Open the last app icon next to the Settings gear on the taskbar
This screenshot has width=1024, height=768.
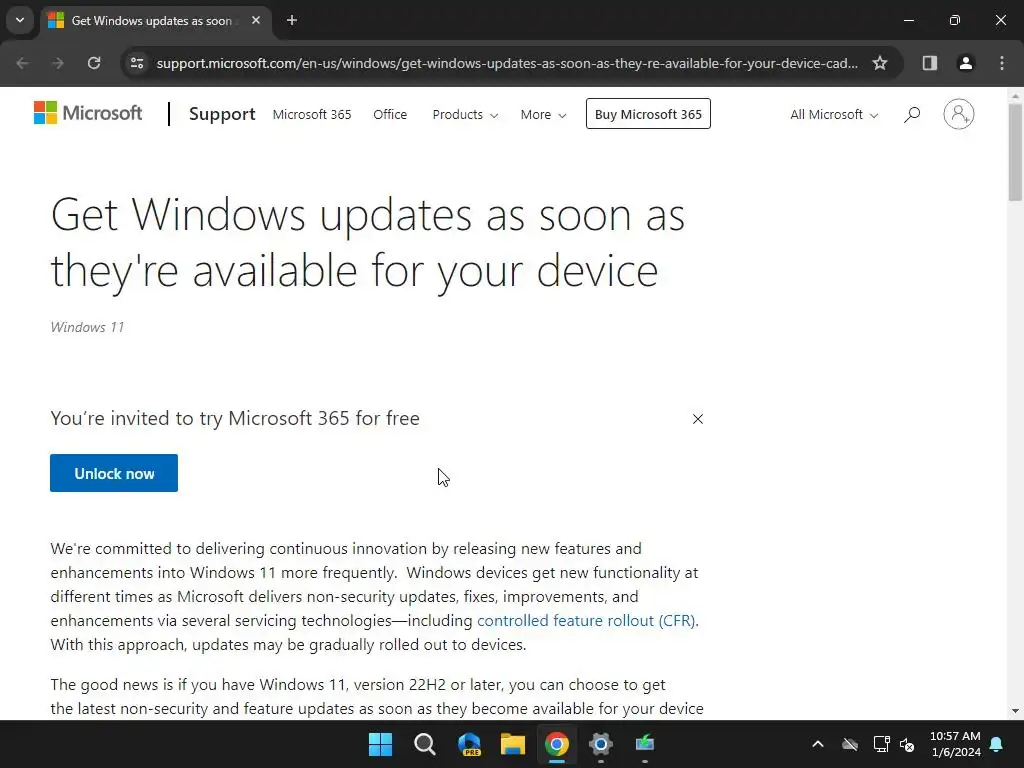click(645, 744)
